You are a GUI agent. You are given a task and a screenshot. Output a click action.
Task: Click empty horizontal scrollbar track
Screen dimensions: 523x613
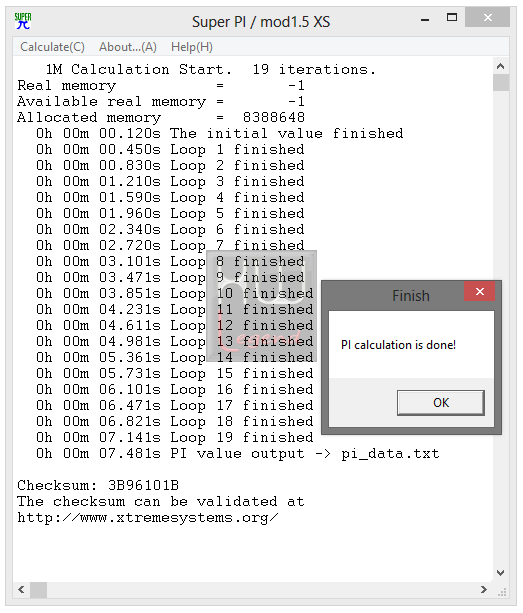point(261,590)
